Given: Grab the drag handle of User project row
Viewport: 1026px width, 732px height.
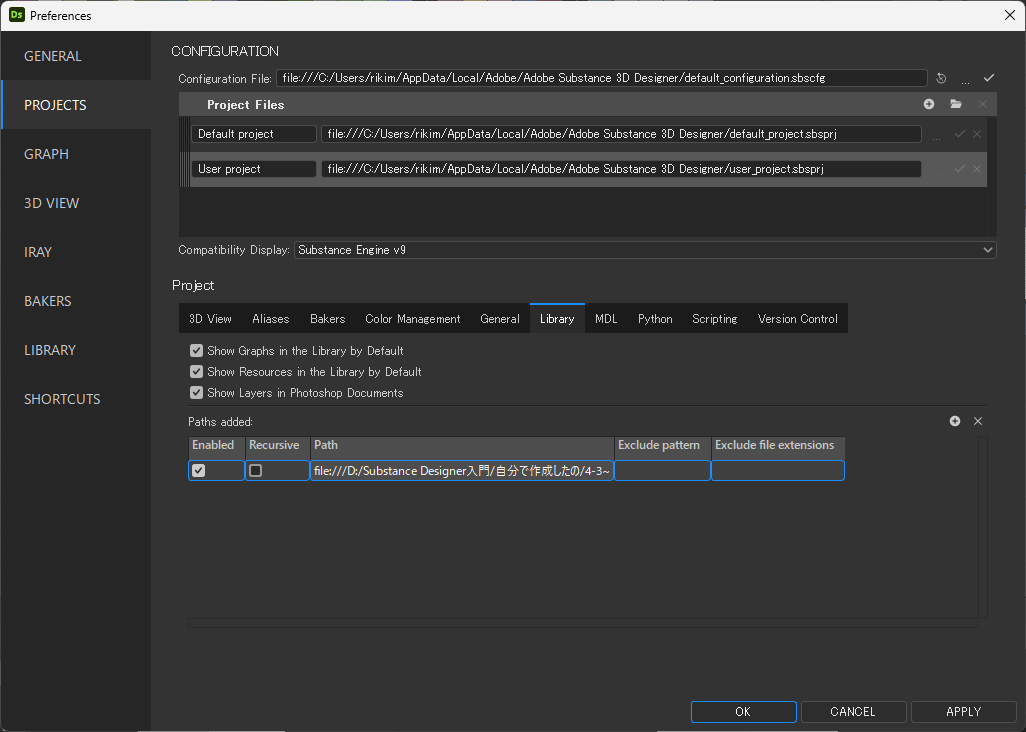Looking at the screenshot, I should (185, 169).
